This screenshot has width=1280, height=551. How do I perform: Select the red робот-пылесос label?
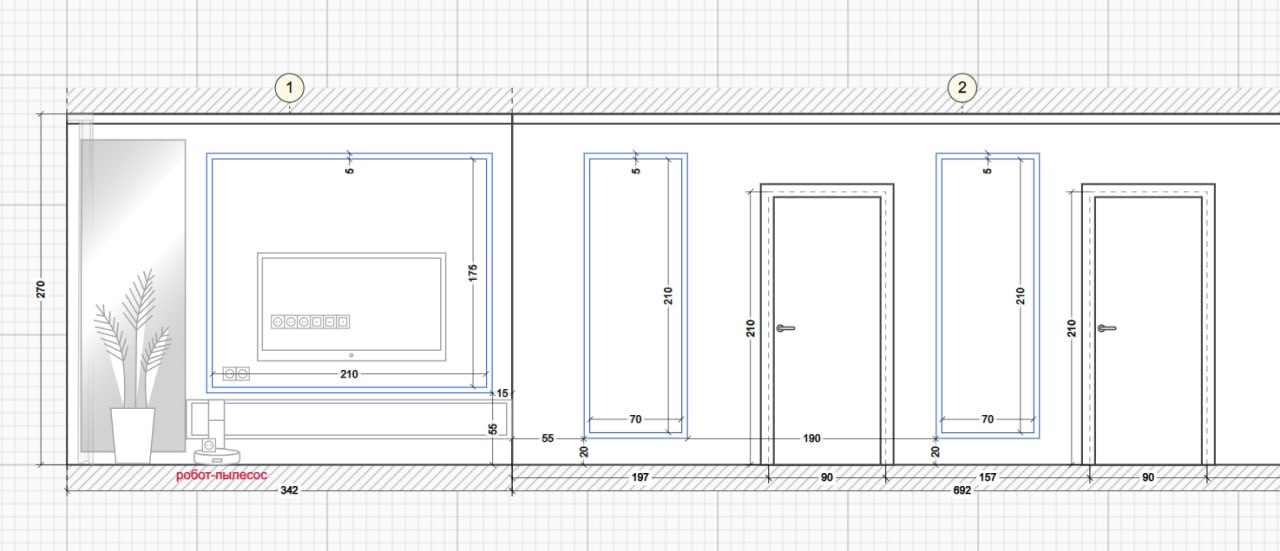(221, 476)
